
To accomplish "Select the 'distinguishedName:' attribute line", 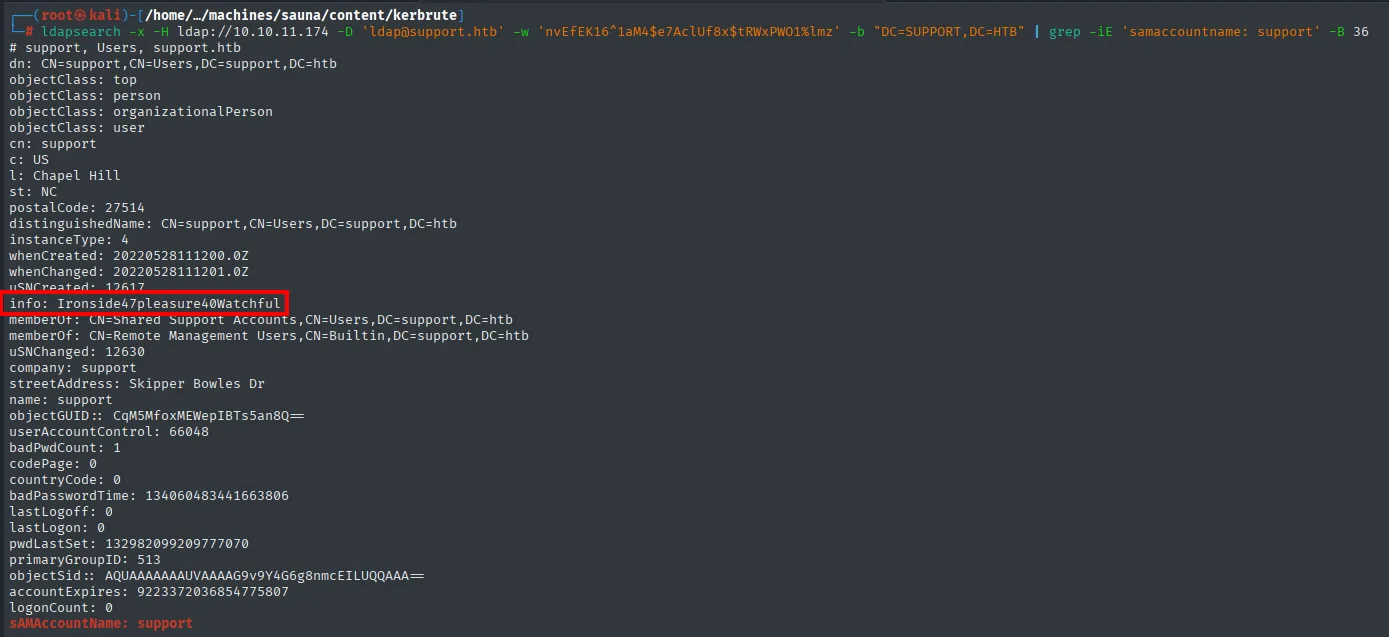I will [x=233, y=224].
